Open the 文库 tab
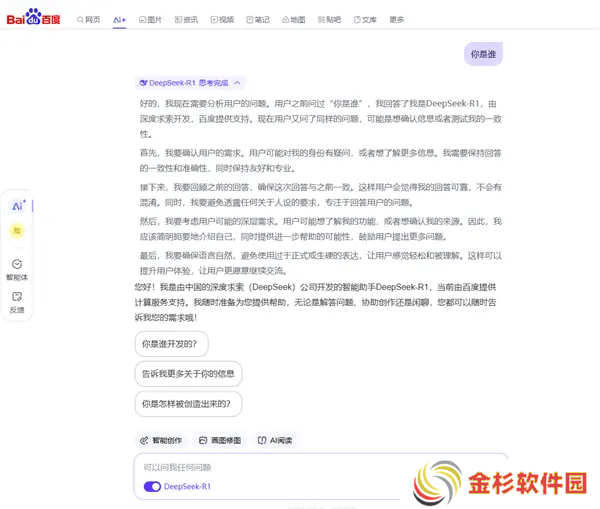Viewport: 600px width, 509px height. [365, 20]
